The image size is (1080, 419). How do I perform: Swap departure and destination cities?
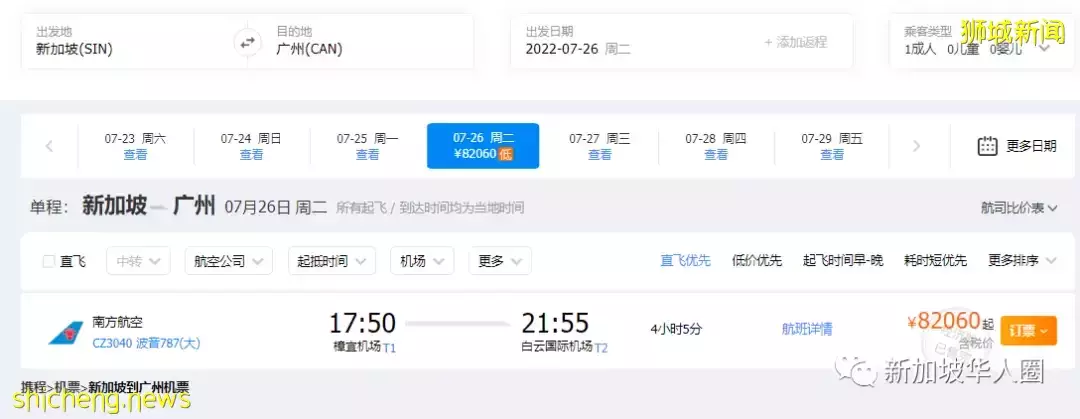tap(247, 42)
